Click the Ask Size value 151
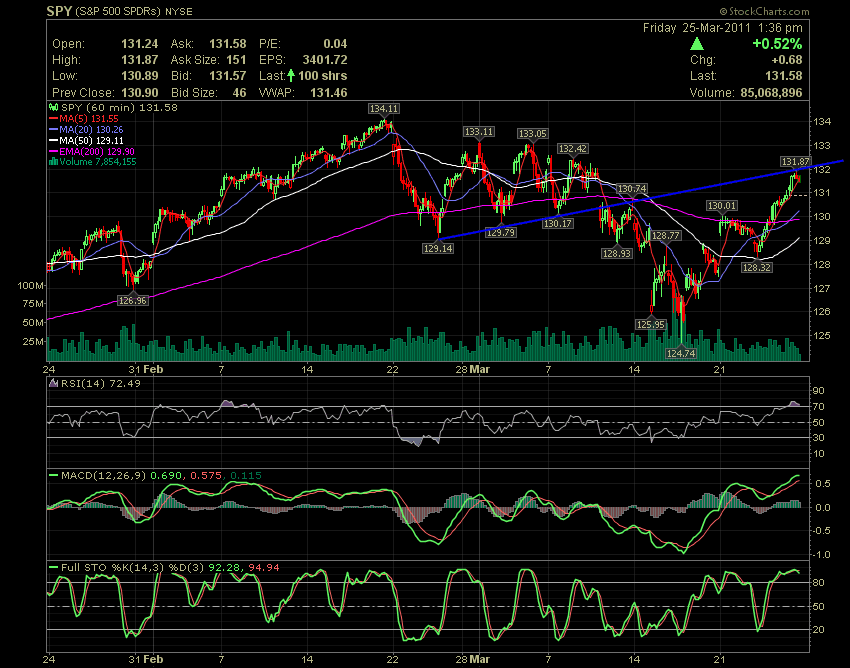Viewport: 850px width, 668px height. point(236,60)
